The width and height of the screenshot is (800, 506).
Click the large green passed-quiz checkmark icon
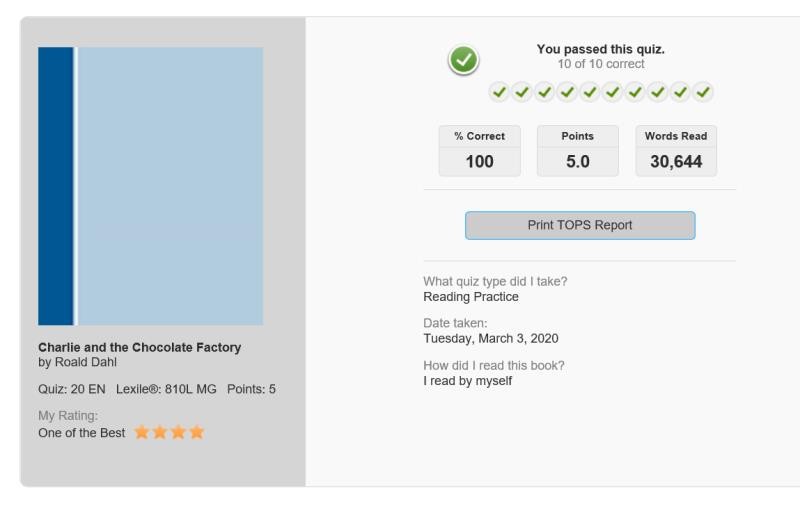pos(463,60)
